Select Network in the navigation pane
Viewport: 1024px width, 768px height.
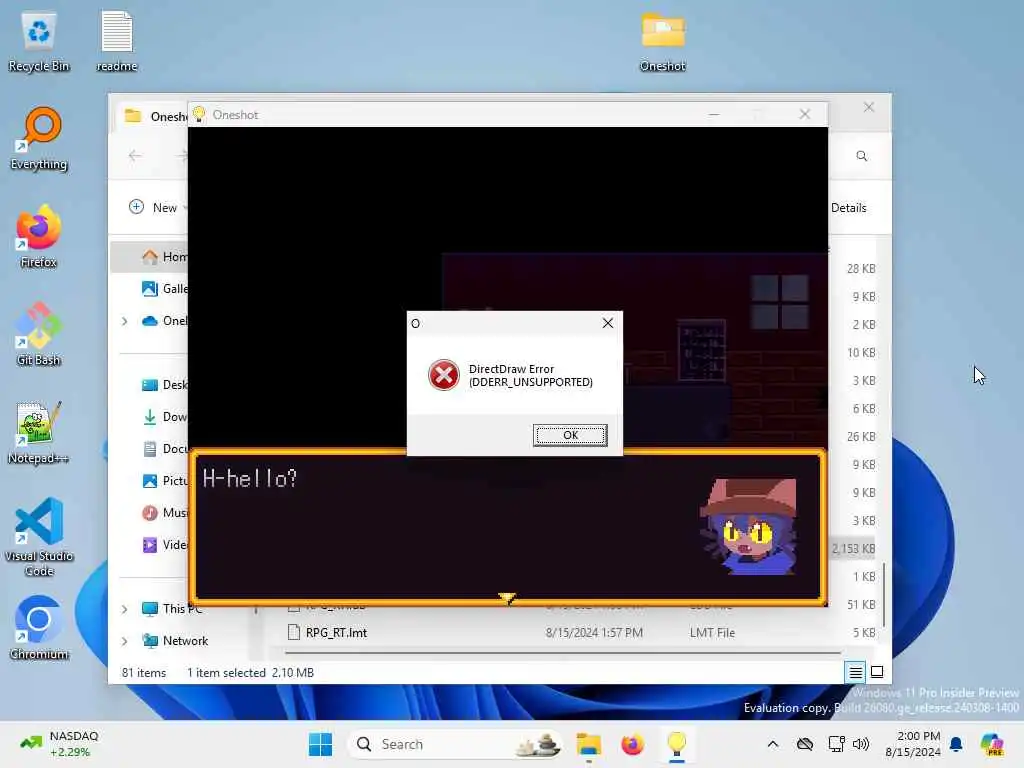[176, 641]
